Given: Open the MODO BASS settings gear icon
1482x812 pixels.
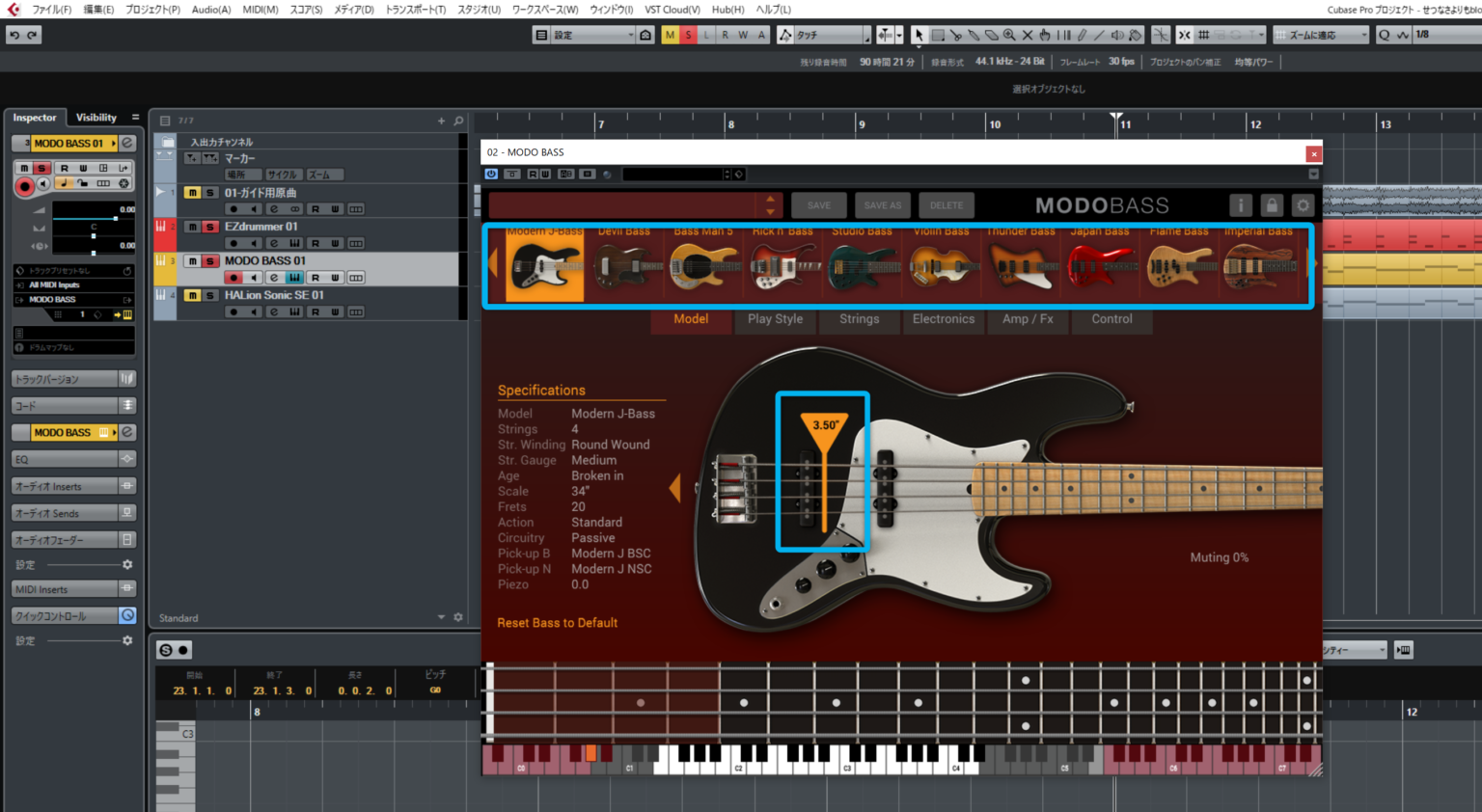Looking at the screenshot, I should 1303,203.
